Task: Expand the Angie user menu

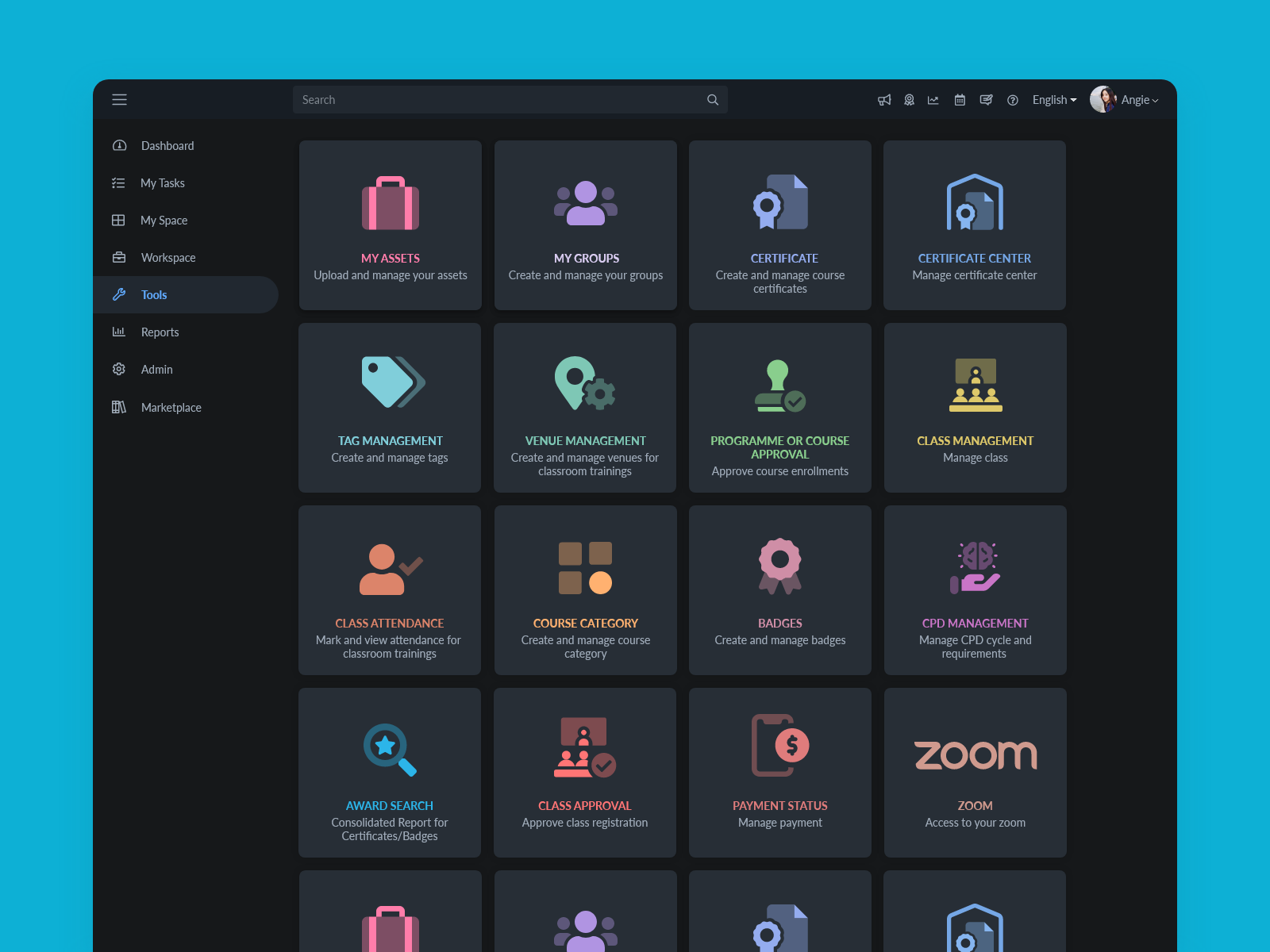Action: 1140,100
